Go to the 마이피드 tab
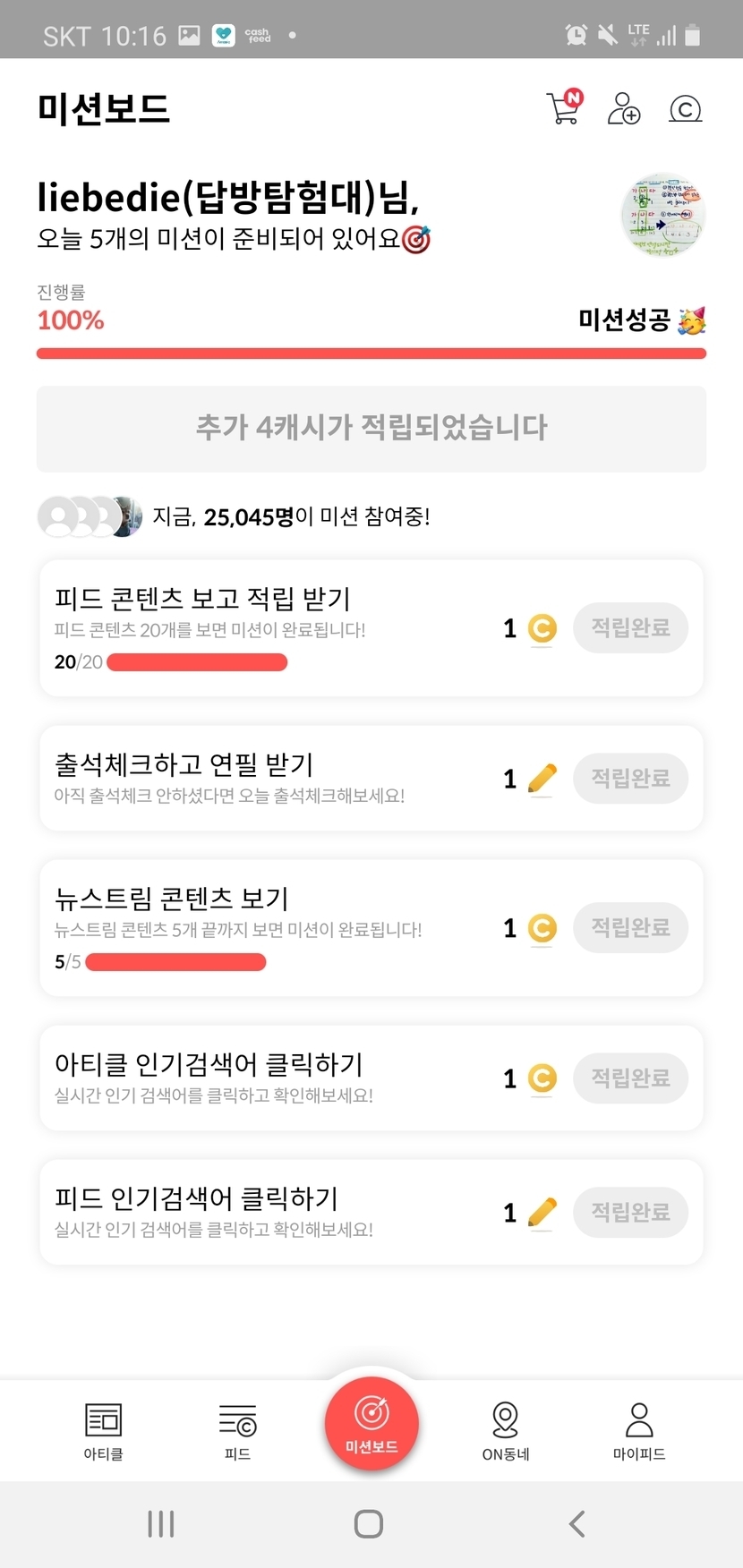Image resolution: width=743 pixels, height=1568 pixels. click(x=639, y=1429)
